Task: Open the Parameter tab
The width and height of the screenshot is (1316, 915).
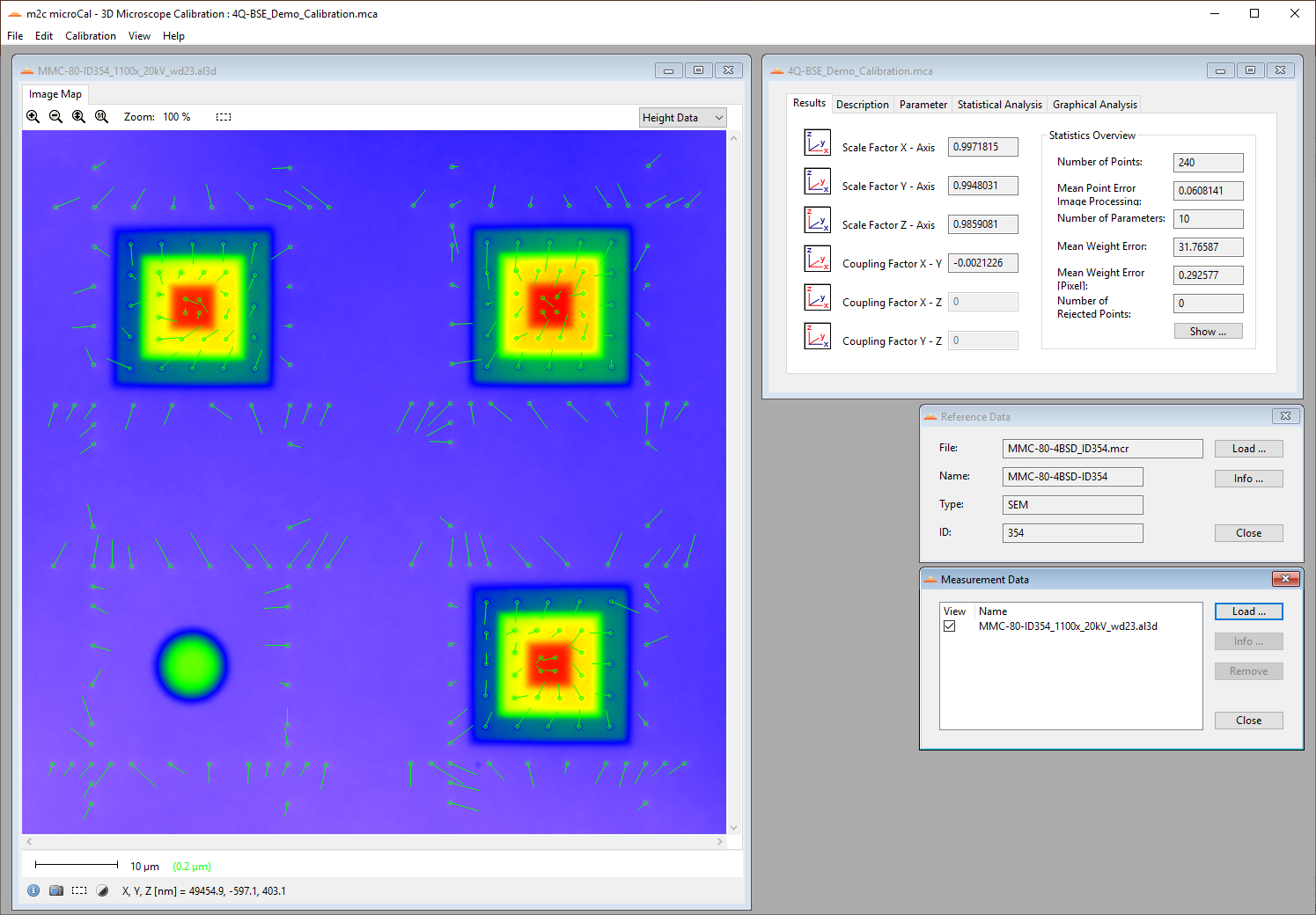Action: tap(923, 105)
